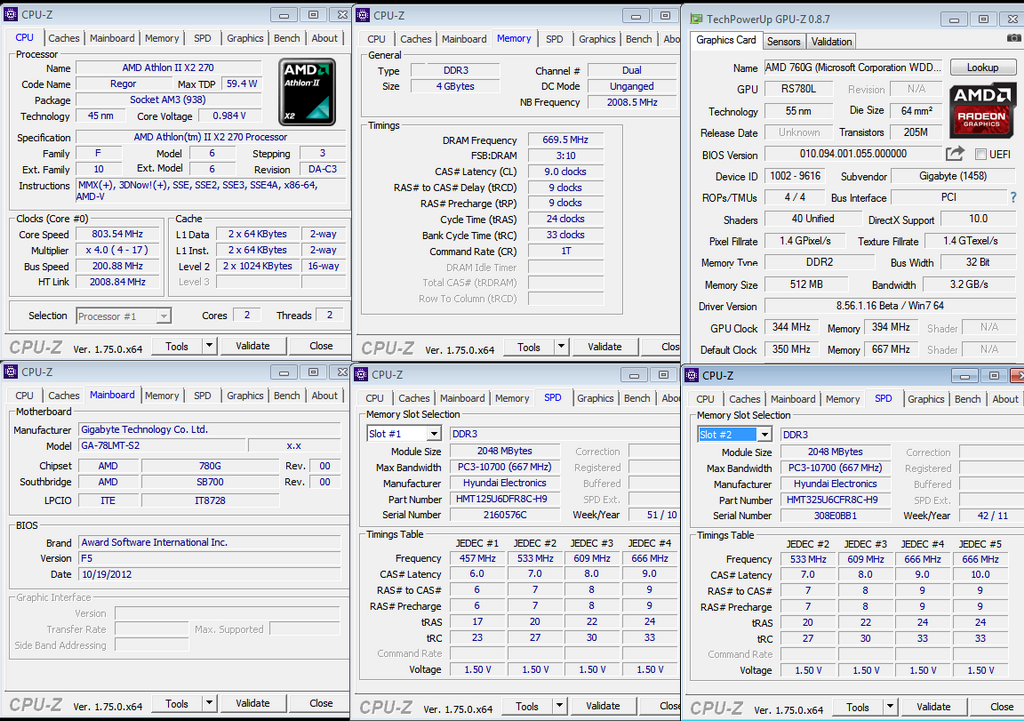Switch to the Caches tab in the CPU-tab window
This screenshot has width=1024, height=721.
point(64,38)
